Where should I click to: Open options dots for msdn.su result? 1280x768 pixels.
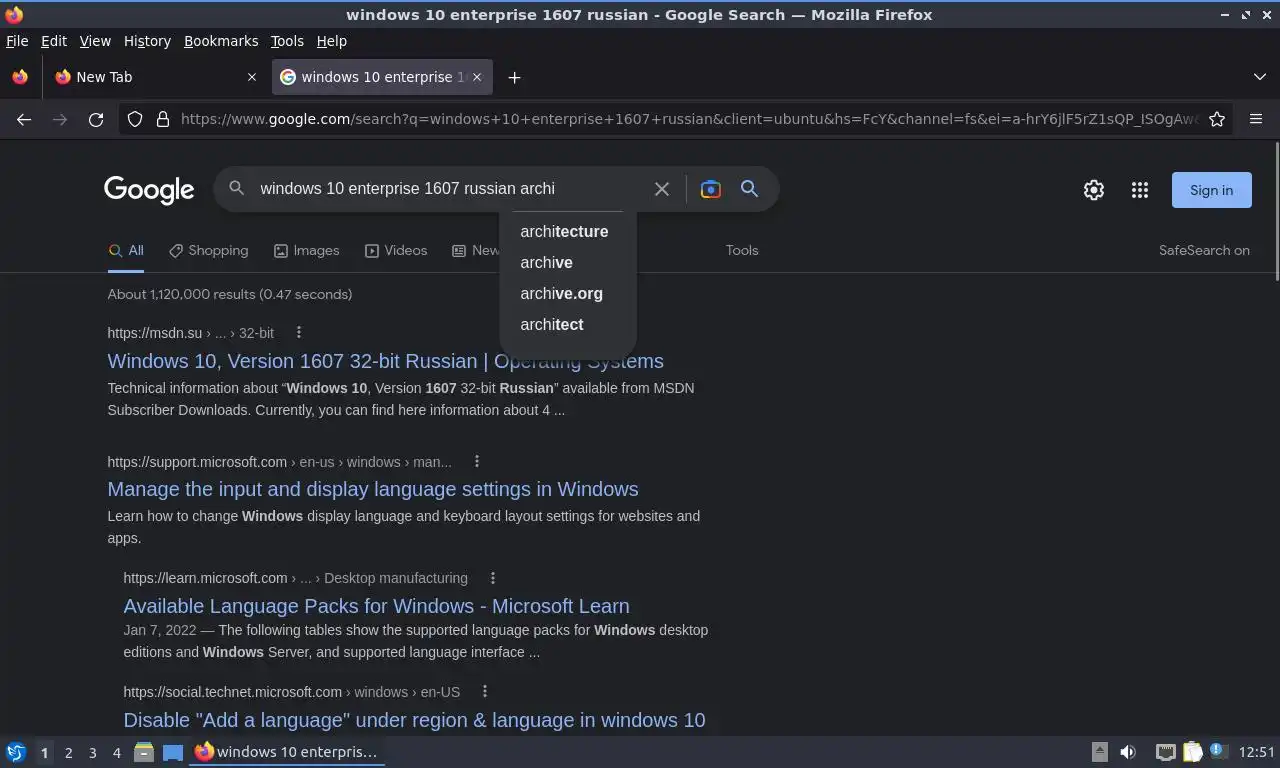click(x=298, y=332)
